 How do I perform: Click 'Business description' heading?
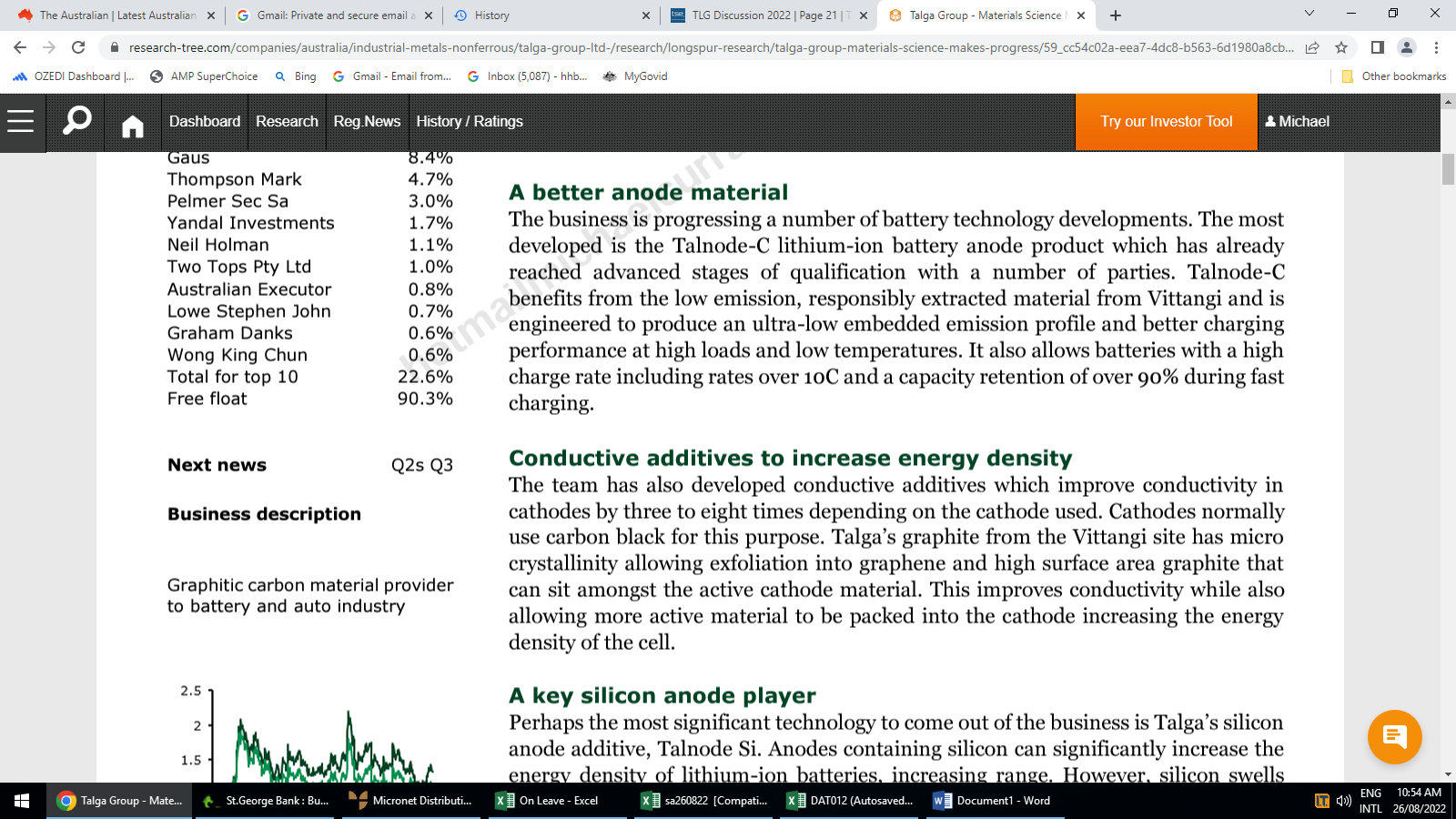click(x=264, y=514)
